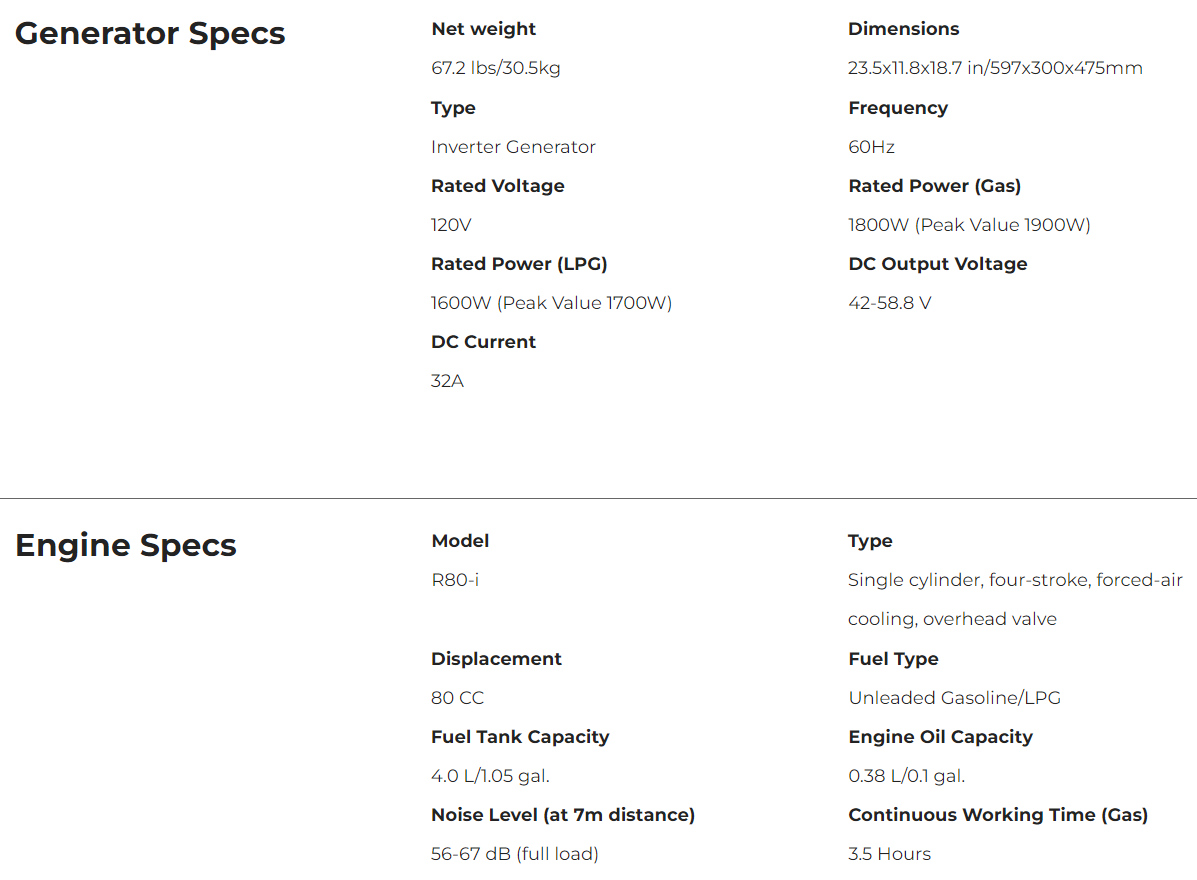Viewport: 1197px width, 880px height.
Task: Click the 67.2 lbs/30.5kg weight value
Action: (x=495, y=68)
